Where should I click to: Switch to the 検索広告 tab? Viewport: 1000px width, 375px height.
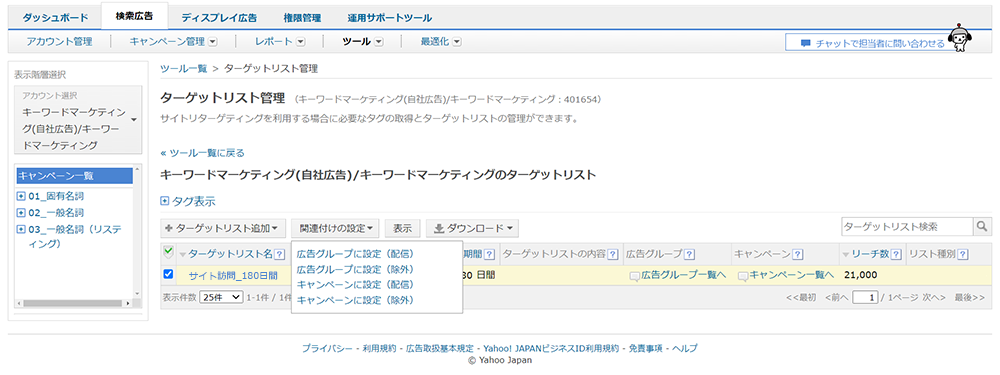(134, 17)
